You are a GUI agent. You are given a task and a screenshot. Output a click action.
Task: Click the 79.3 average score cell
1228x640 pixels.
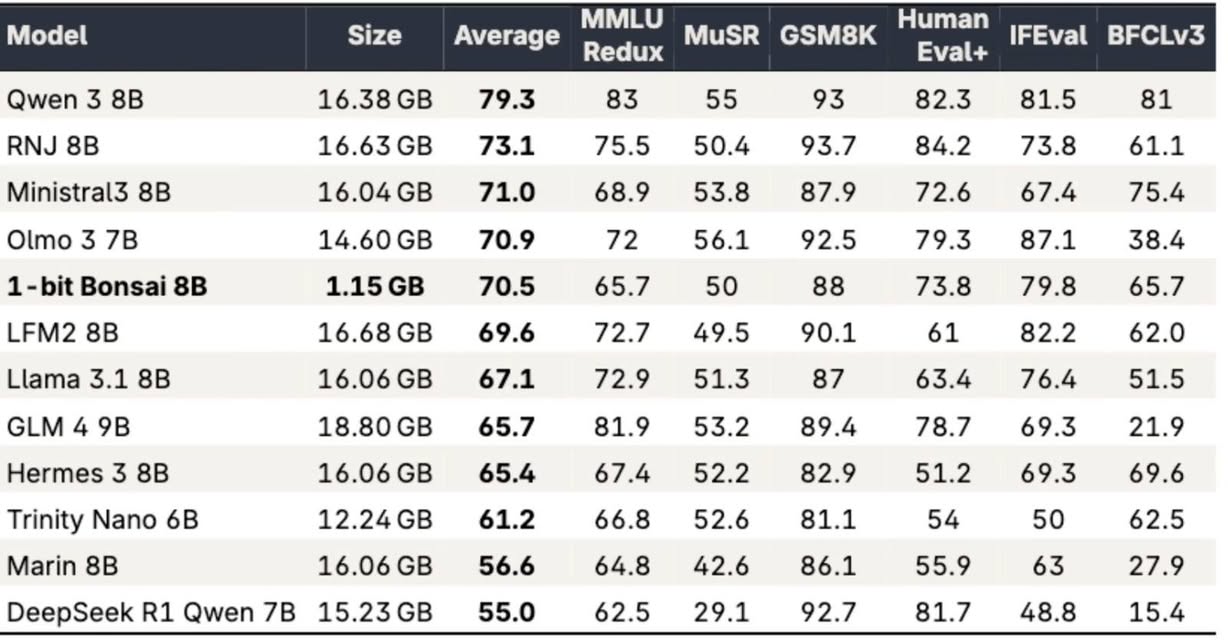point(506,99)
